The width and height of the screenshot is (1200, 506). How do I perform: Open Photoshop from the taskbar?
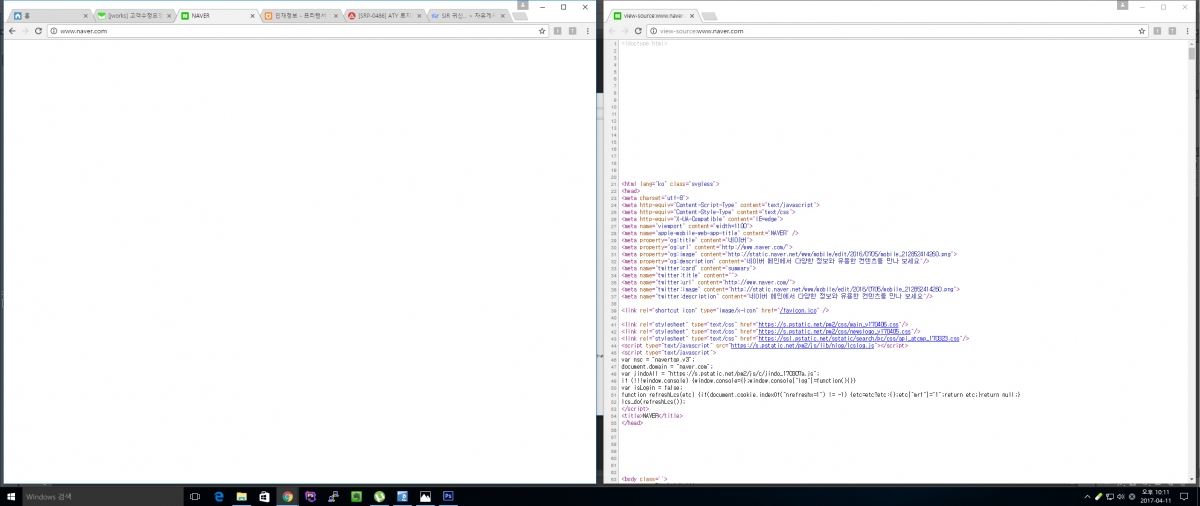point(448,496)
